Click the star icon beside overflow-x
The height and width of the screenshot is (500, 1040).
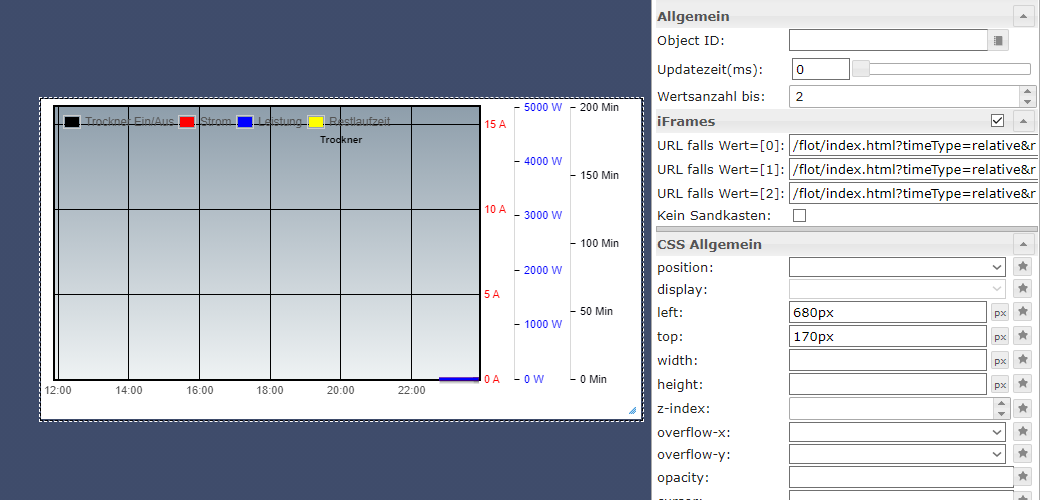(x=1023, y=432)
